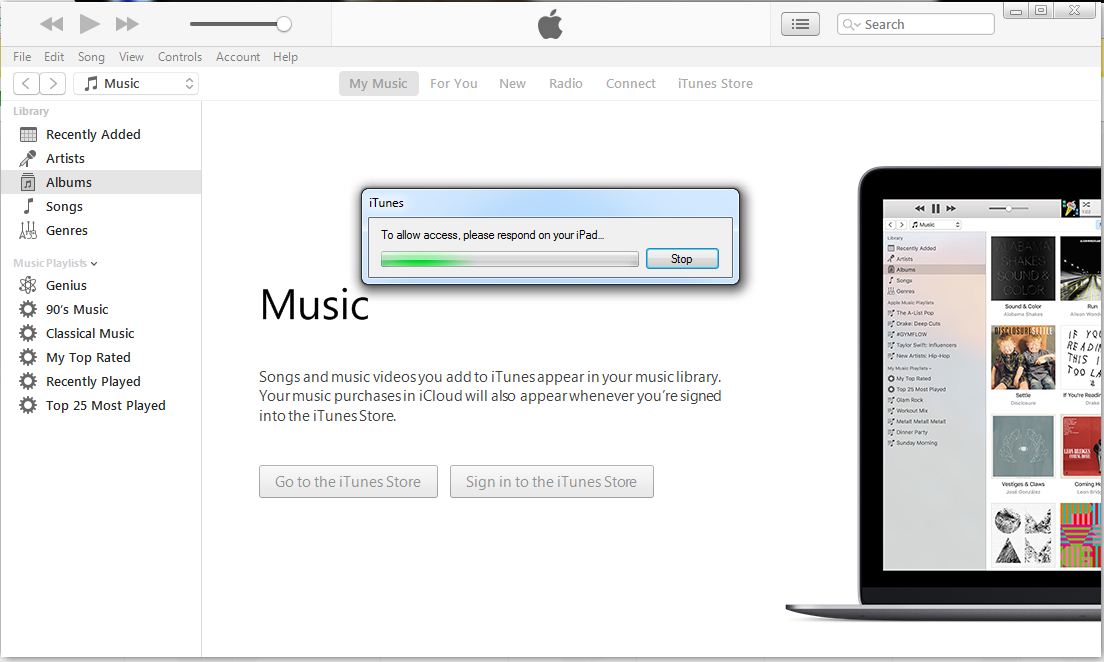Screen dimensions: 1104x662
Task: Open the Edit menu
Action: (54, 56)
